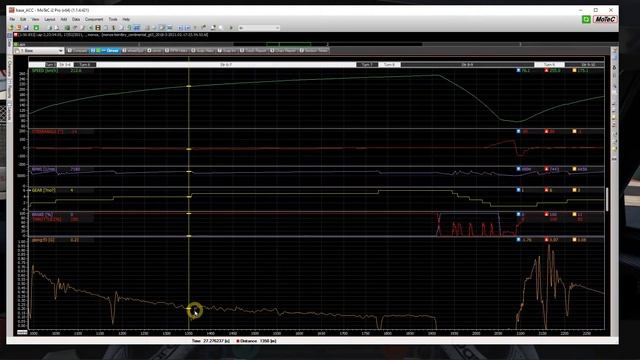This screenshot has height=360, width=640.
Task: Select the Chan Report worksheet tab
Action: pos(283,51)
